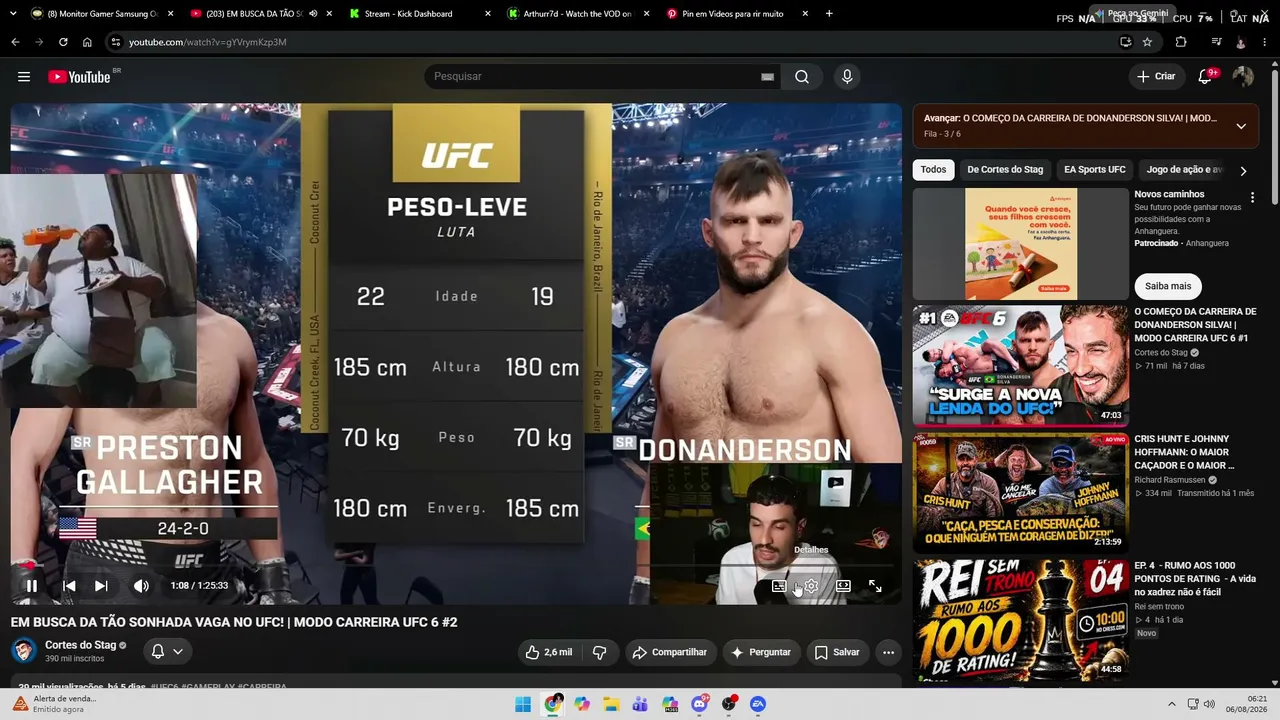Open the Windows Start menu
This screenshot has height=720, width=1280.
click(x=523, y=704)
